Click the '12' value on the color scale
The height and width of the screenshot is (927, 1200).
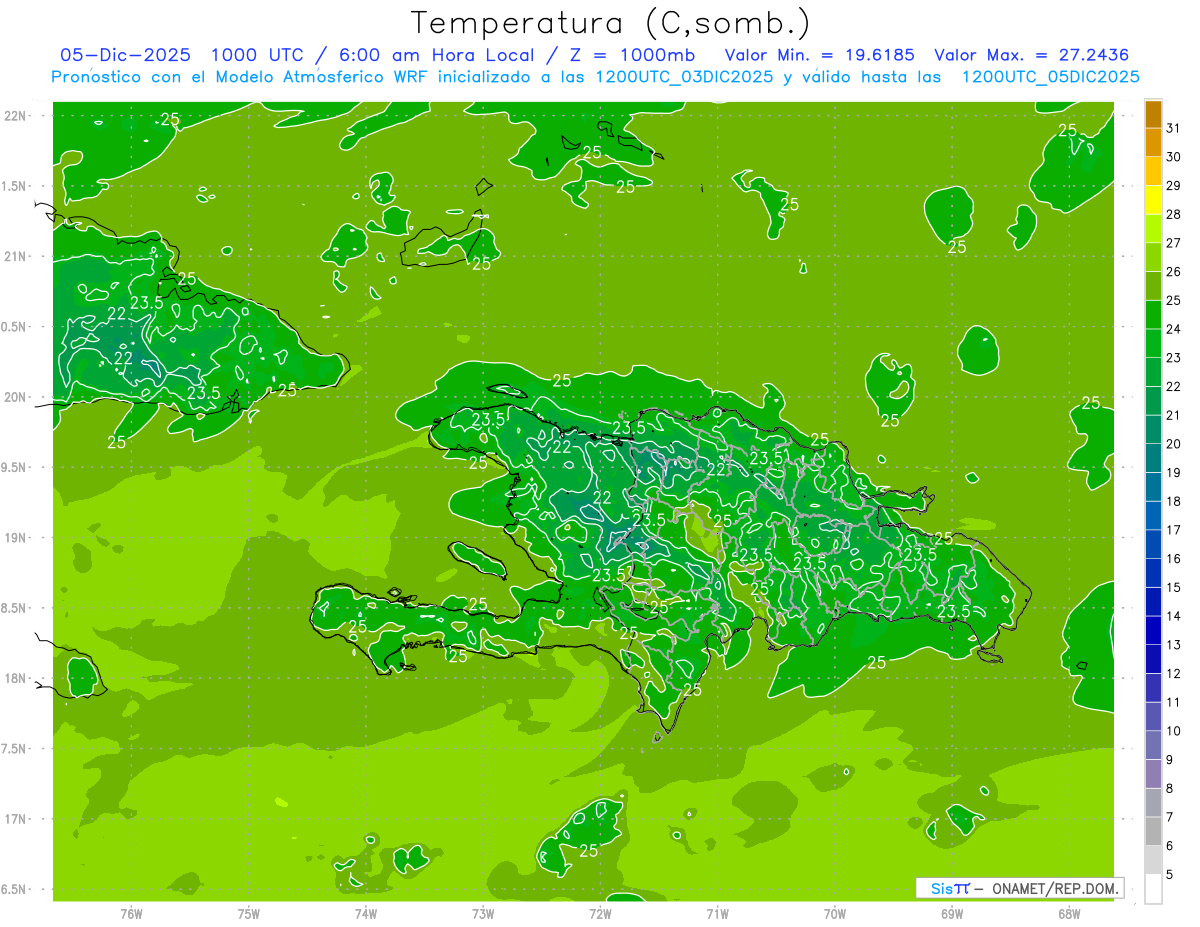pos(1173,673)
